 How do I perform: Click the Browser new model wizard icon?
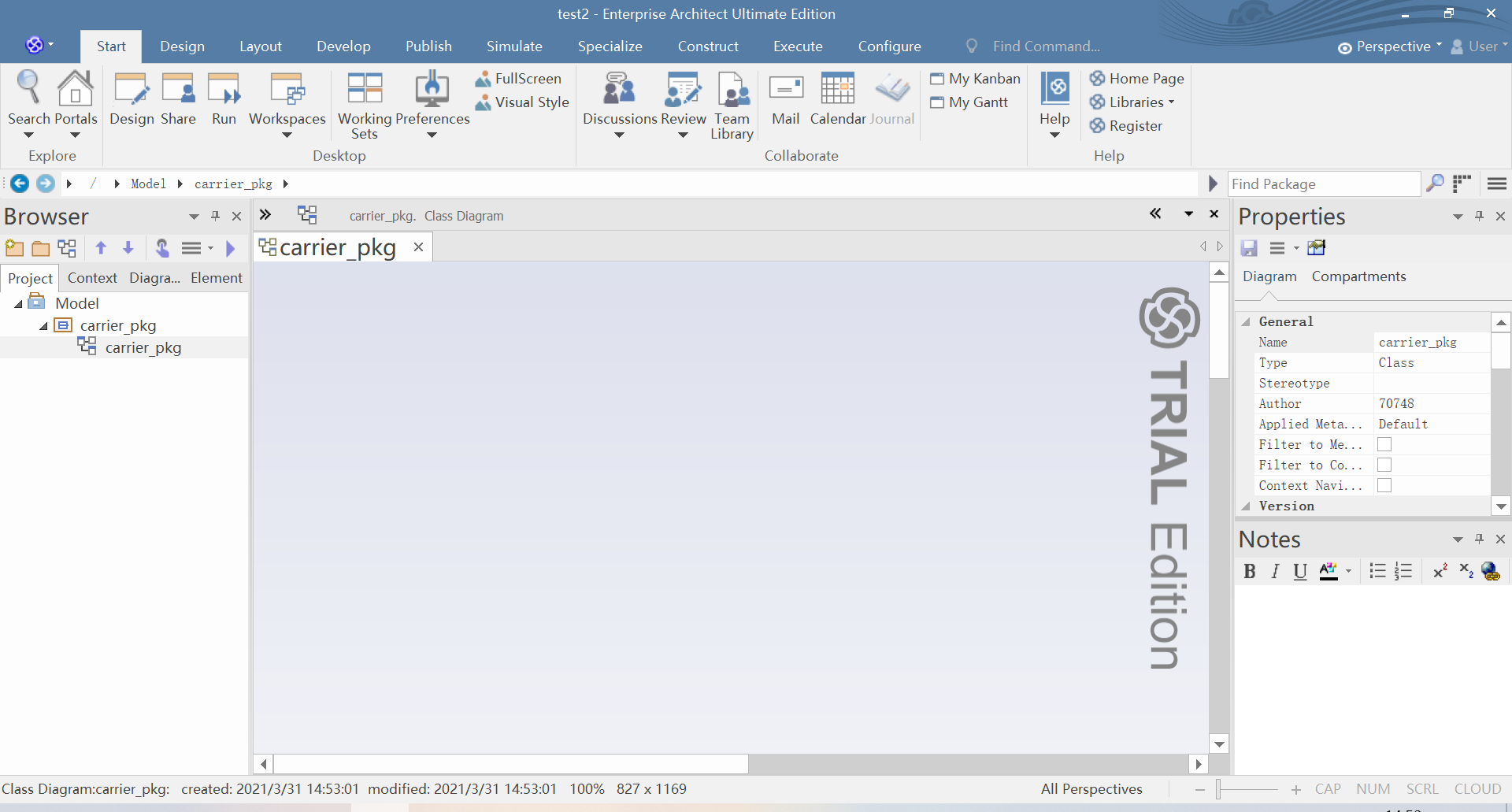pos(14,248)
